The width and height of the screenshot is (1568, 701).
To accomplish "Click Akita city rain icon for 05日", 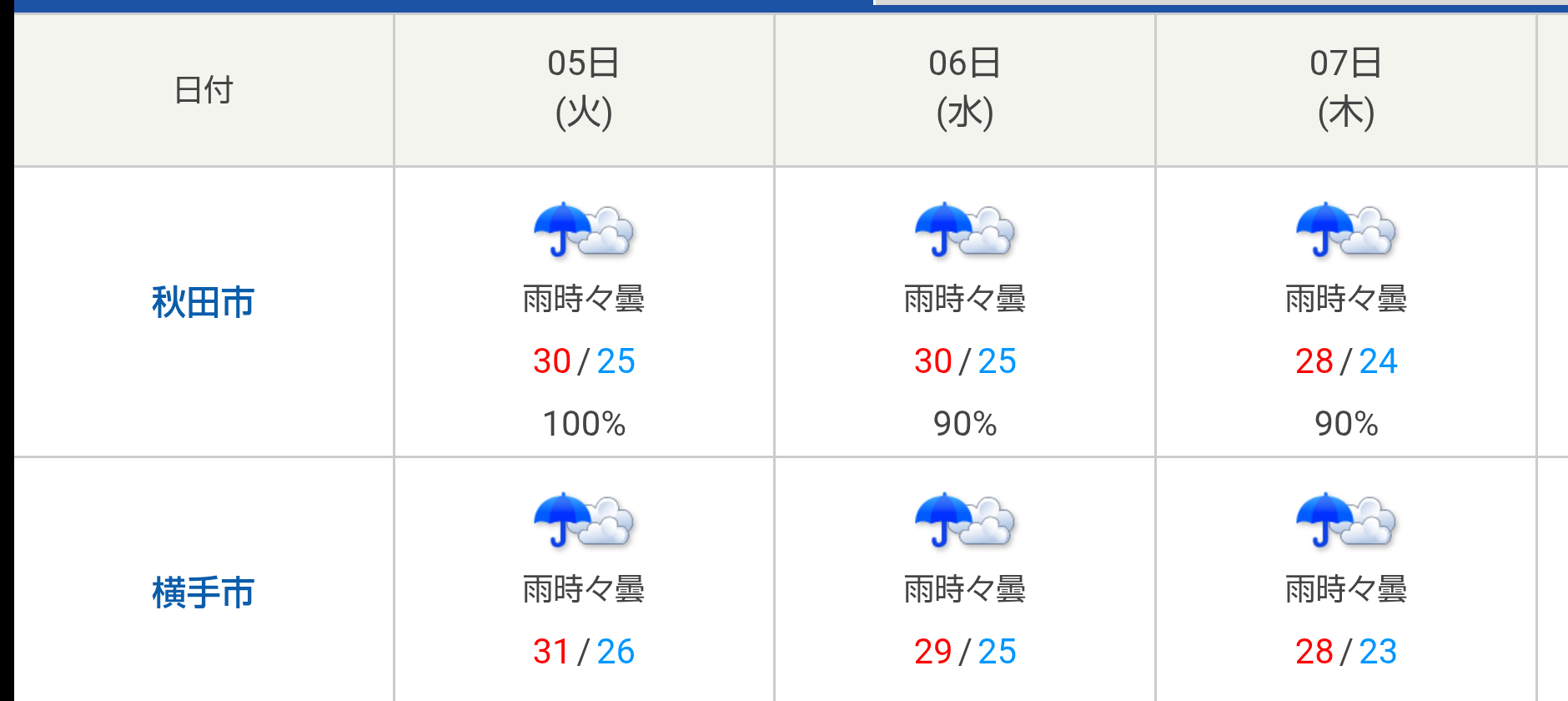I will point(584,229).
